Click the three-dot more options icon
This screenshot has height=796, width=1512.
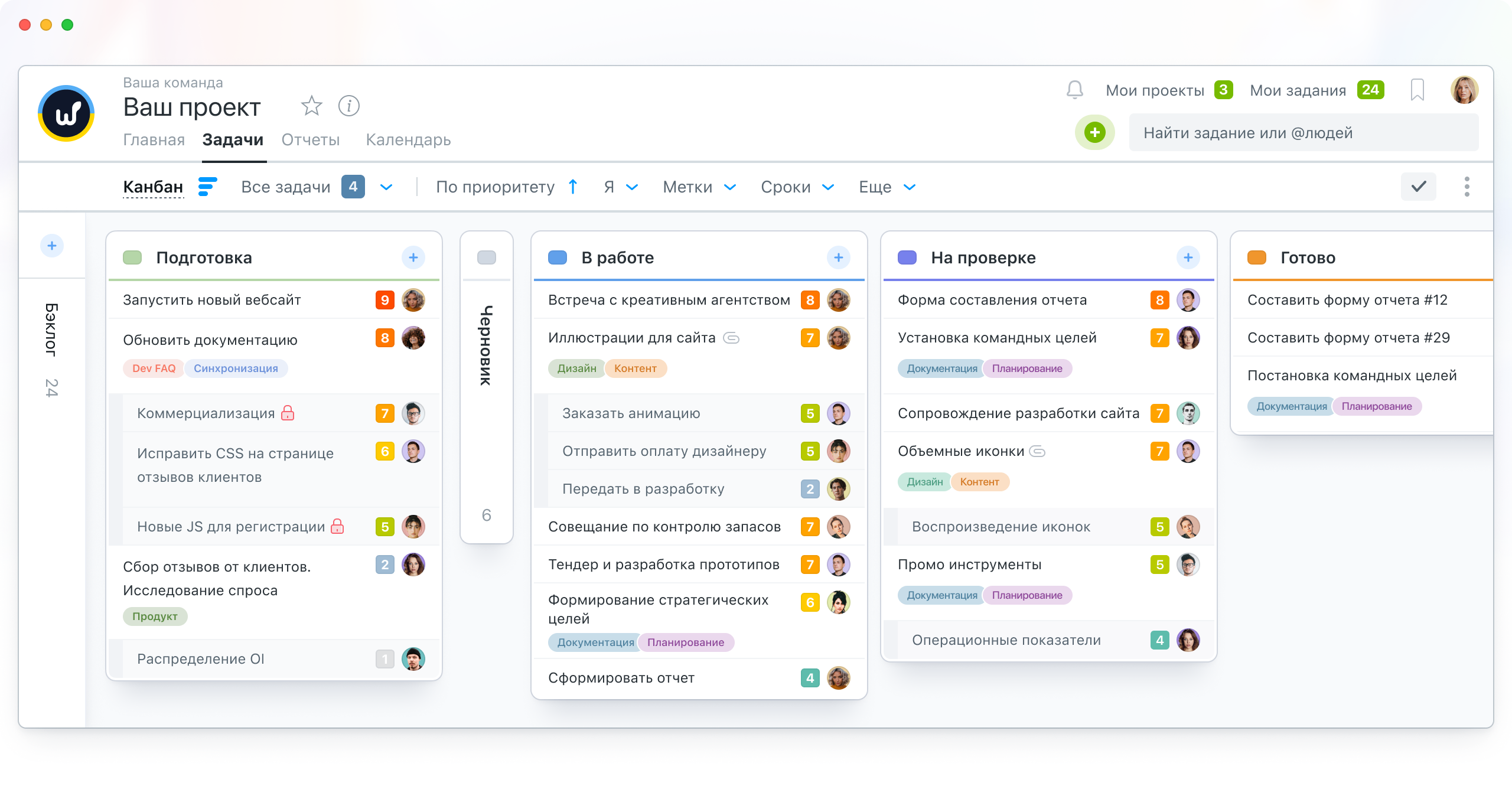[1467, 187]
